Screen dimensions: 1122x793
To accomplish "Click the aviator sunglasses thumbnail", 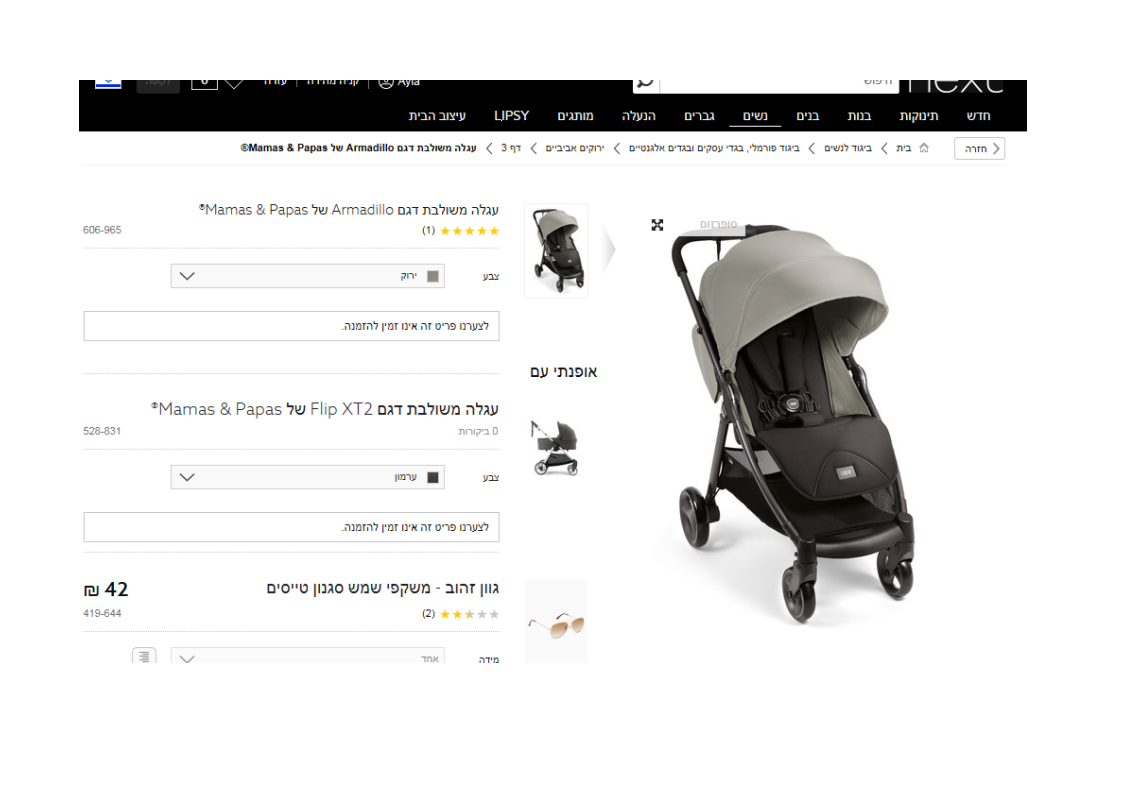I will pyautogui.click(x=556, y=621).
